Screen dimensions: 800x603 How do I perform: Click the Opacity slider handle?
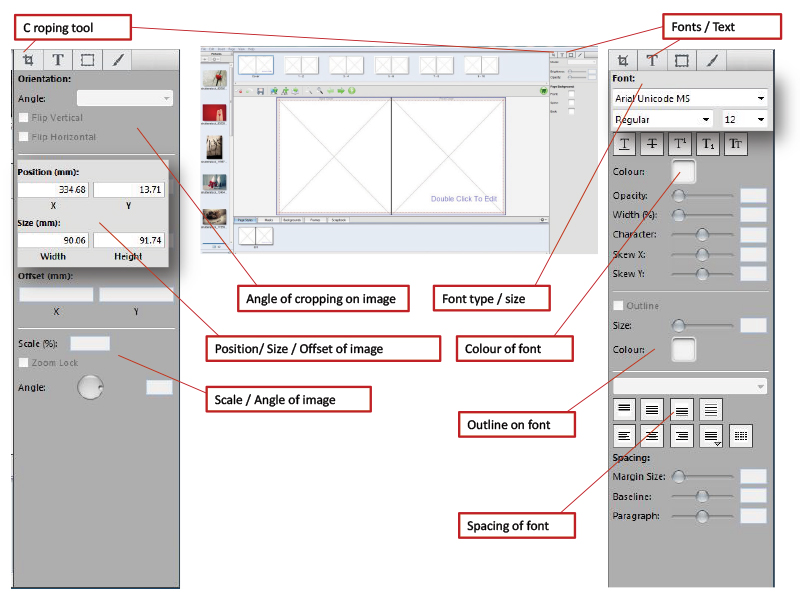[679, 196]
